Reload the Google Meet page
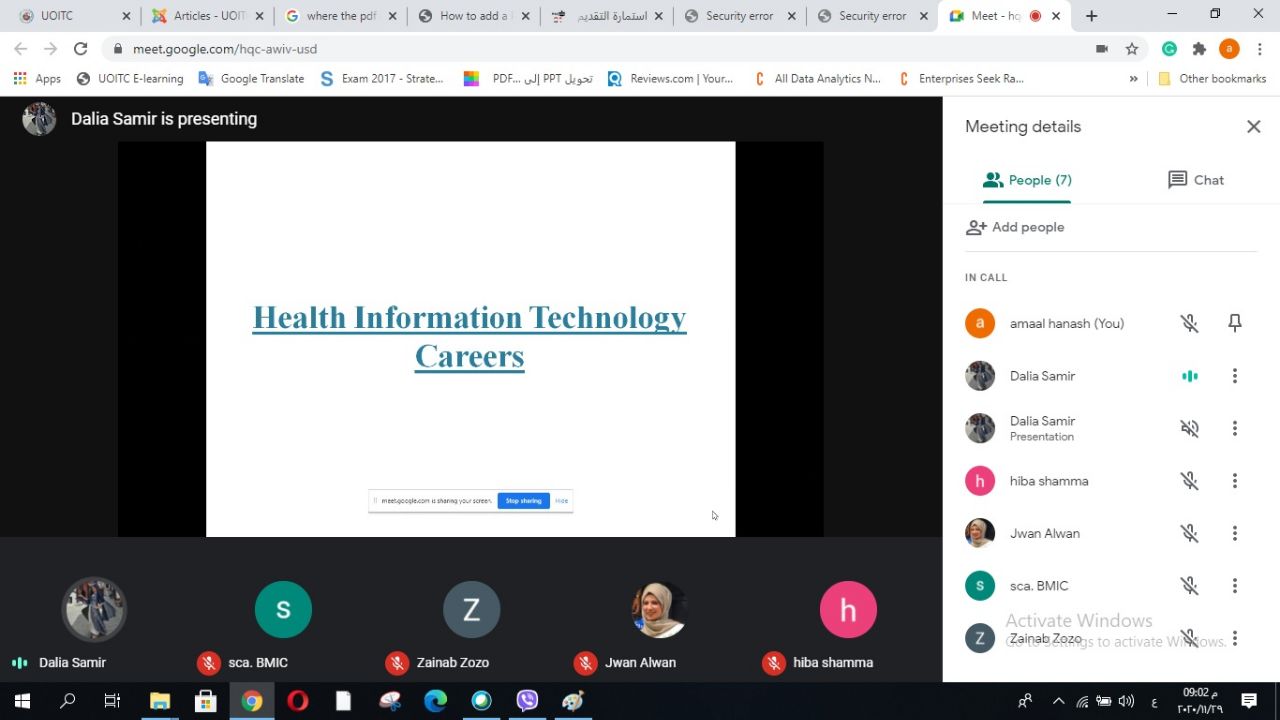 pos(80,49)
